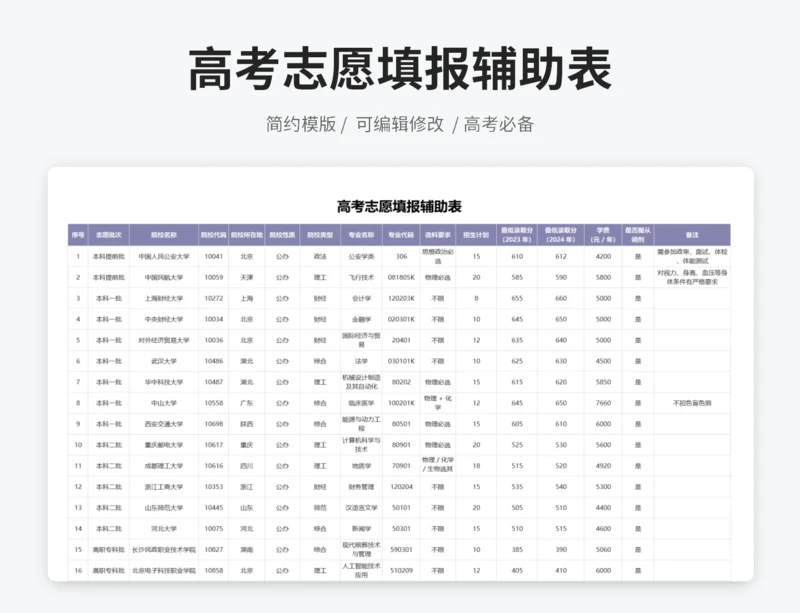Click the major name '会计学'
The height and width of the screenshot is (613, 800).
tap(361, 299)
